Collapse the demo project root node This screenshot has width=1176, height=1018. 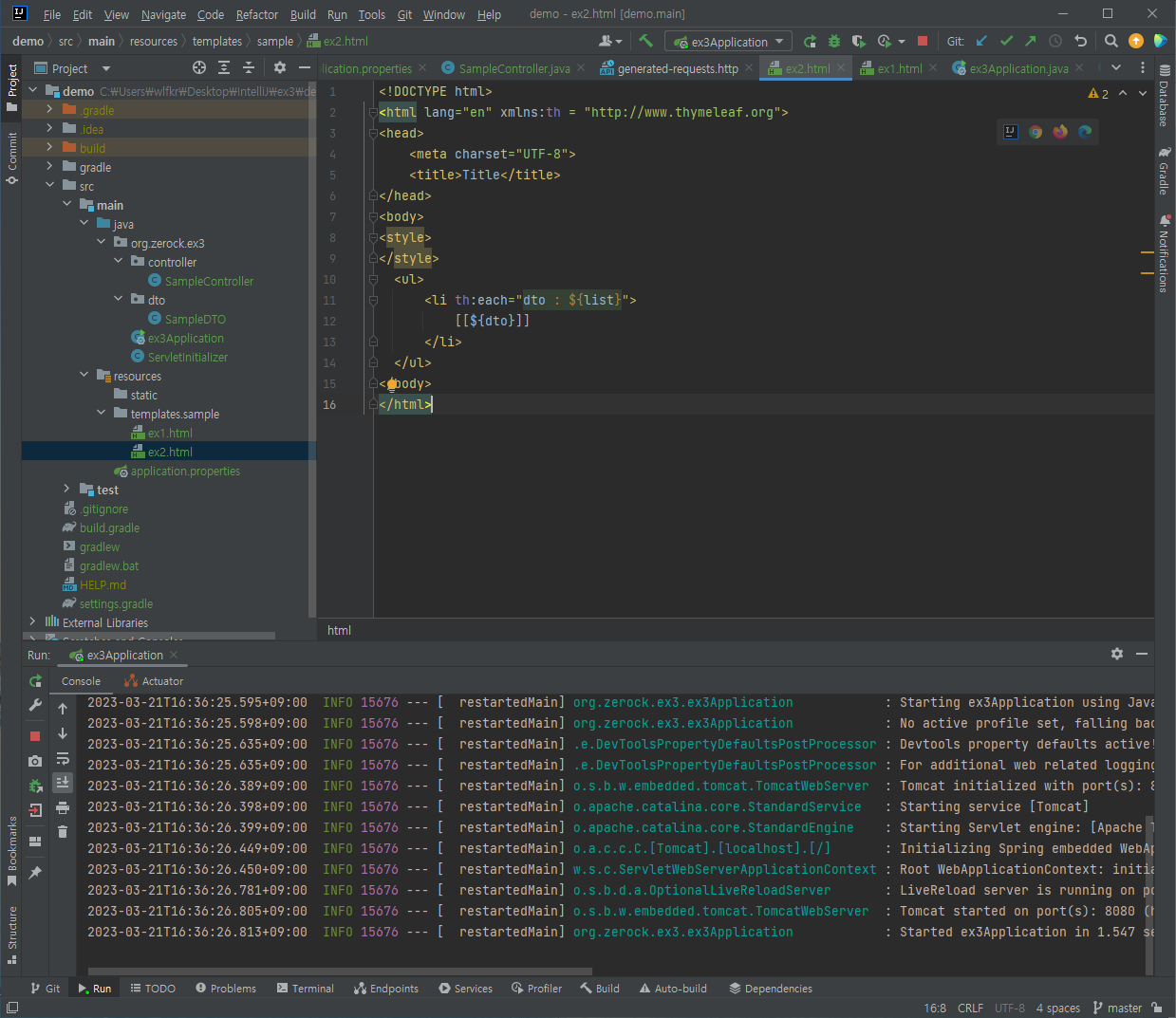(33, 91)
